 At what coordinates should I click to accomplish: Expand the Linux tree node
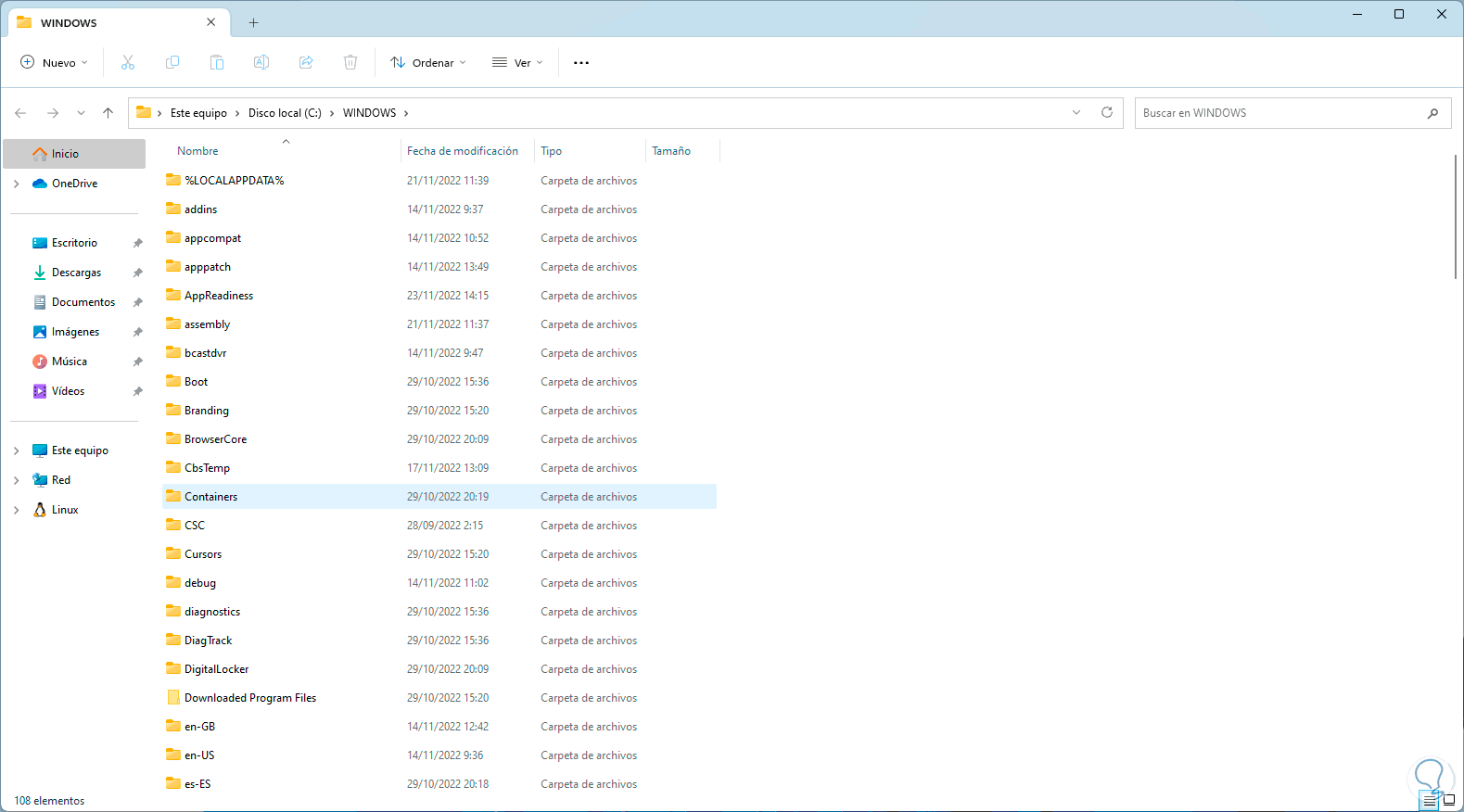(x=17, y=510)
